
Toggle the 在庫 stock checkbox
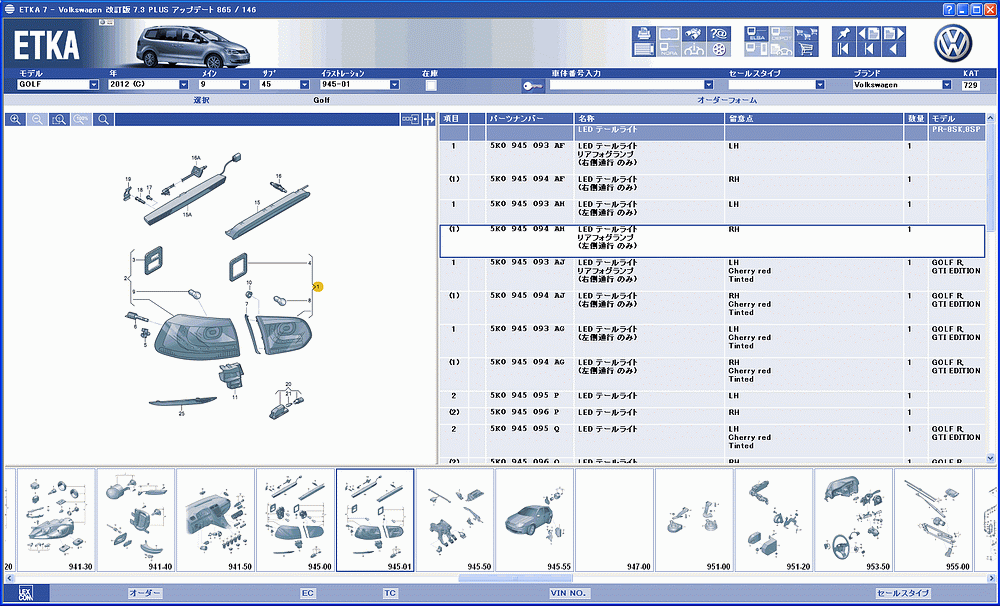(431, 85)
